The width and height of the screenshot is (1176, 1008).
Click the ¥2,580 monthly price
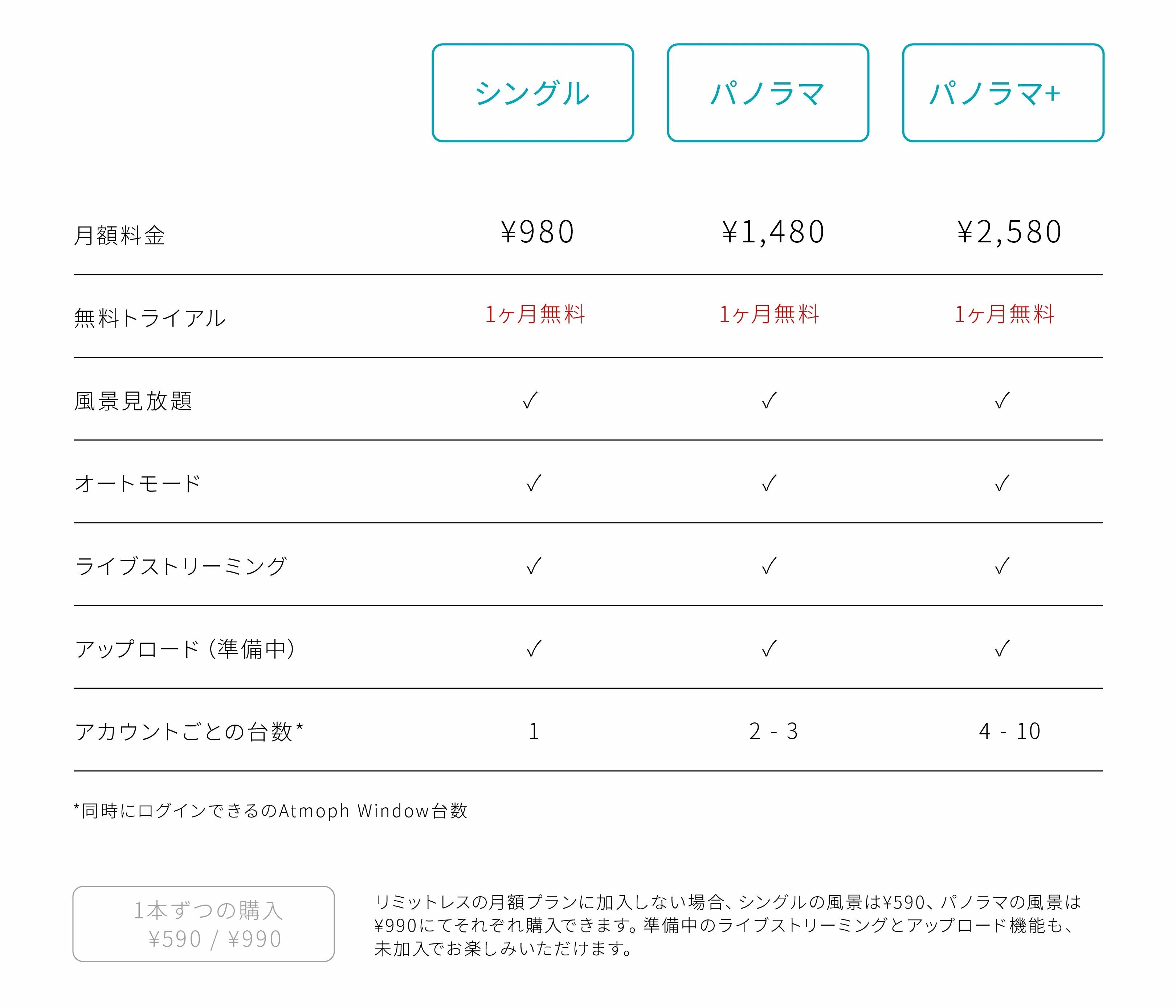(1009, 232)
